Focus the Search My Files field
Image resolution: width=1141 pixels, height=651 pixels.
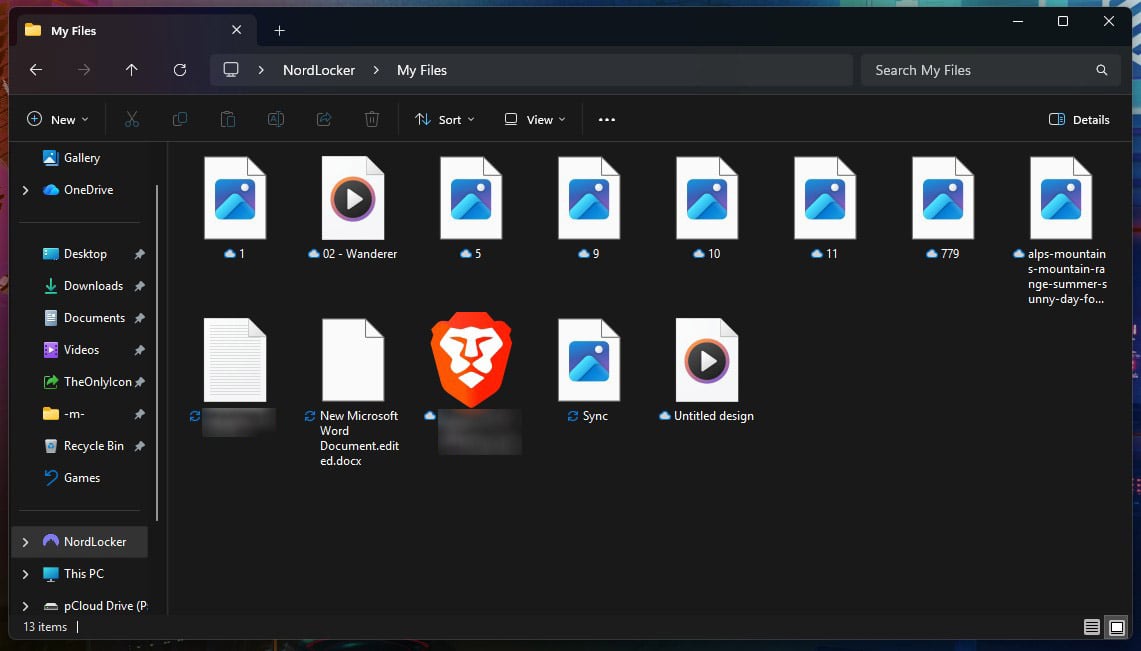[990, 70]
